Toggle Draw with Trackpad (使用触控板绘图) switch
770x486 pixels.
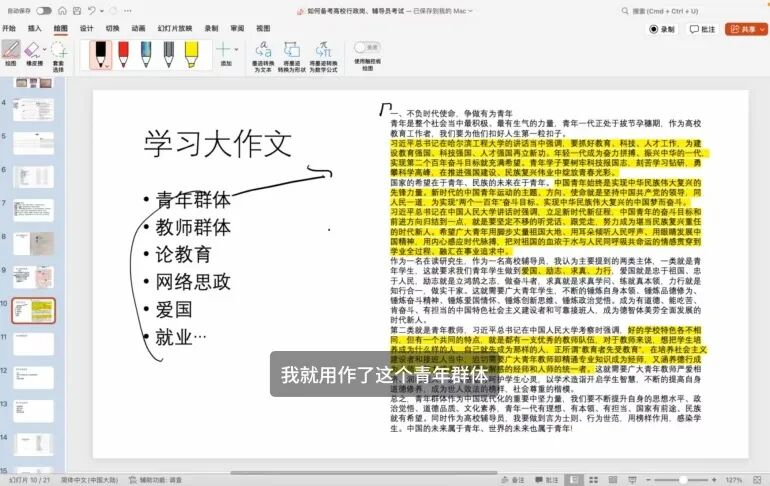[366, 47]
